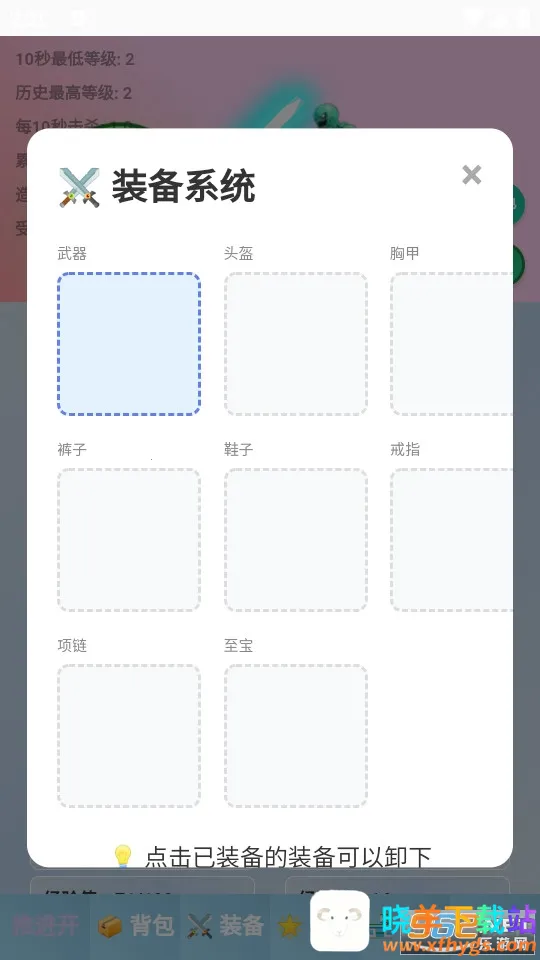Close the 装备系统 dialog with X
Viewport: 540px width, 960px height.
(x=471, y=175)
